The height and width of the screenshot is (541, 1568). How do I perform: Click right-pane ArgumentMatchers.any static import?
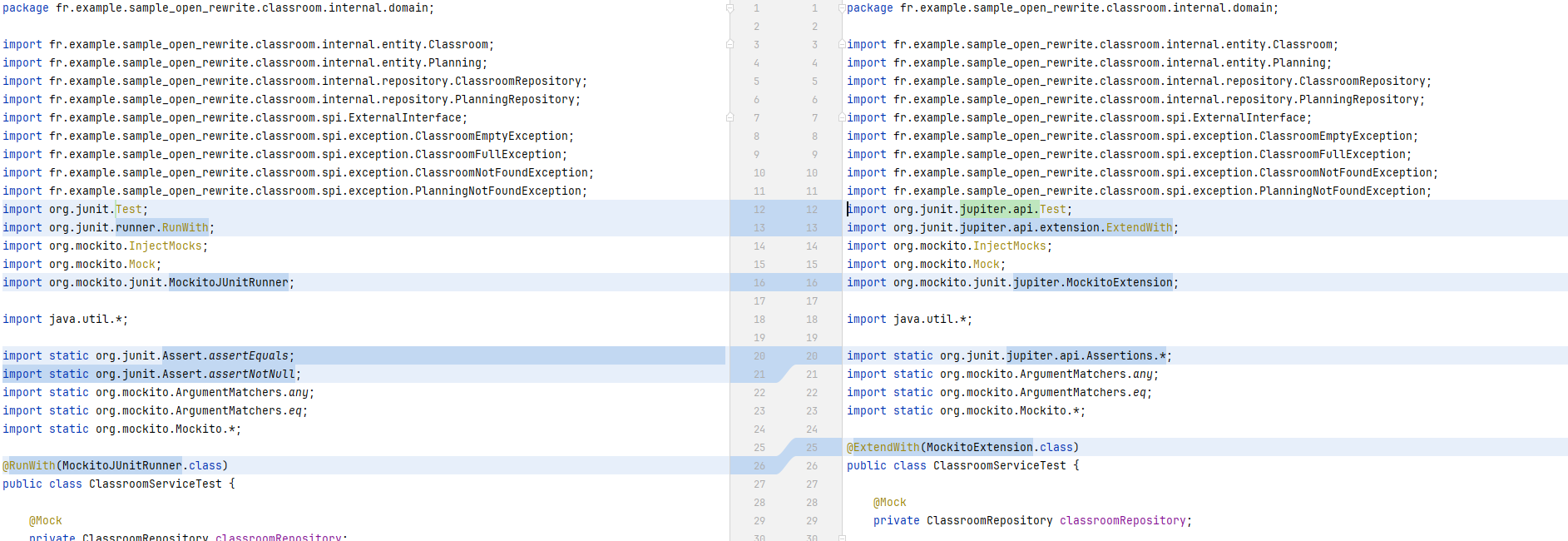point(1002,375)
